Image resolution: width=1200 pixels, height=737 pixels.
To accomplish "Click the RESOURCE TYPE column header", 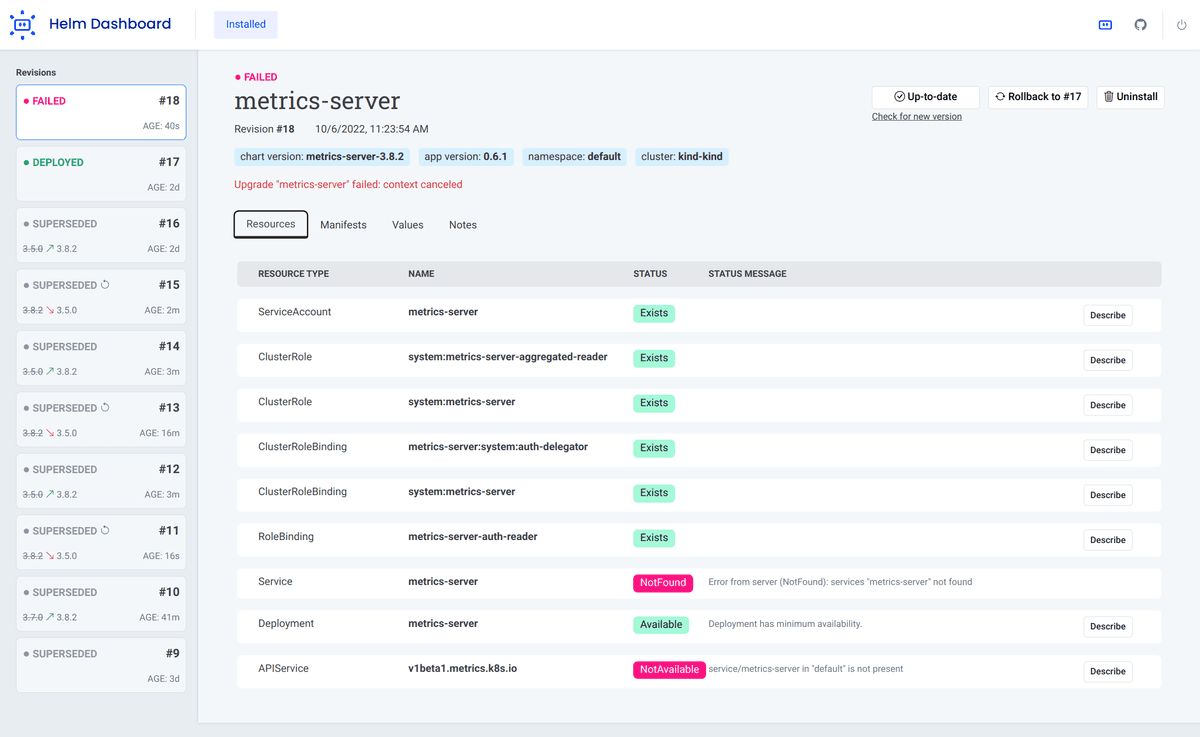I will coord(293,274).
